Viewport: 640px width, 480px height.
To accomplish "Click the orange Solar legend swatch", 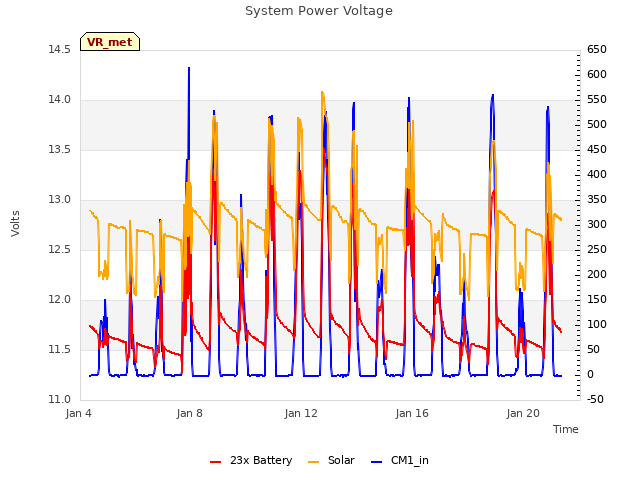I will pyautogui.click(x=313, y=462).
